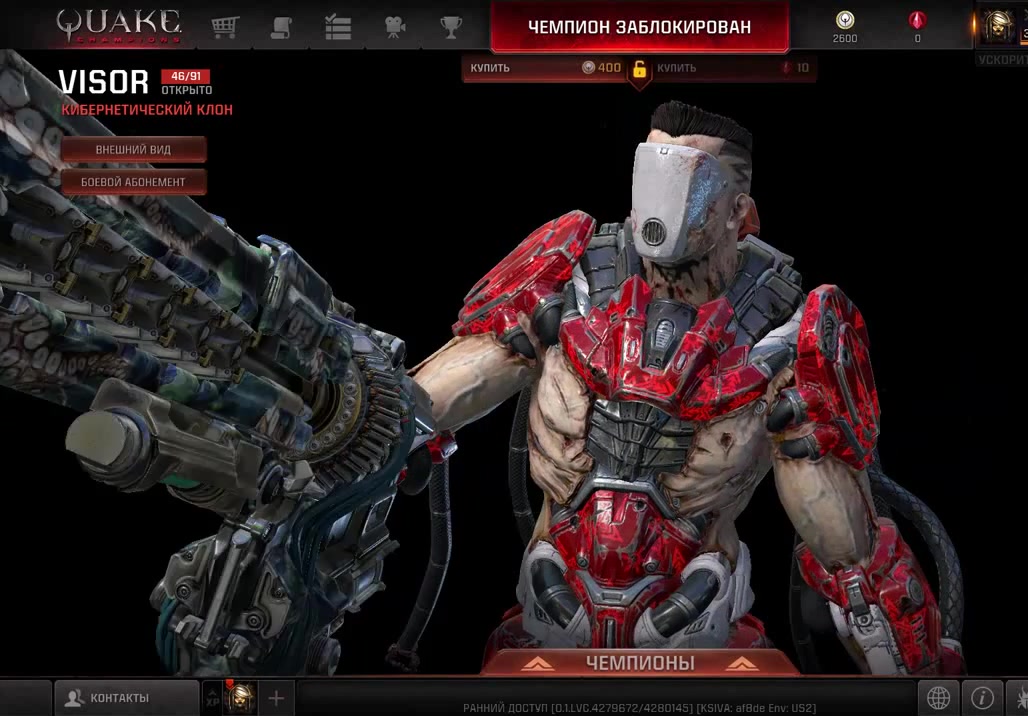Click the platinum currency balance 2600
1028x716 pixels.
[x=845, y=26]
